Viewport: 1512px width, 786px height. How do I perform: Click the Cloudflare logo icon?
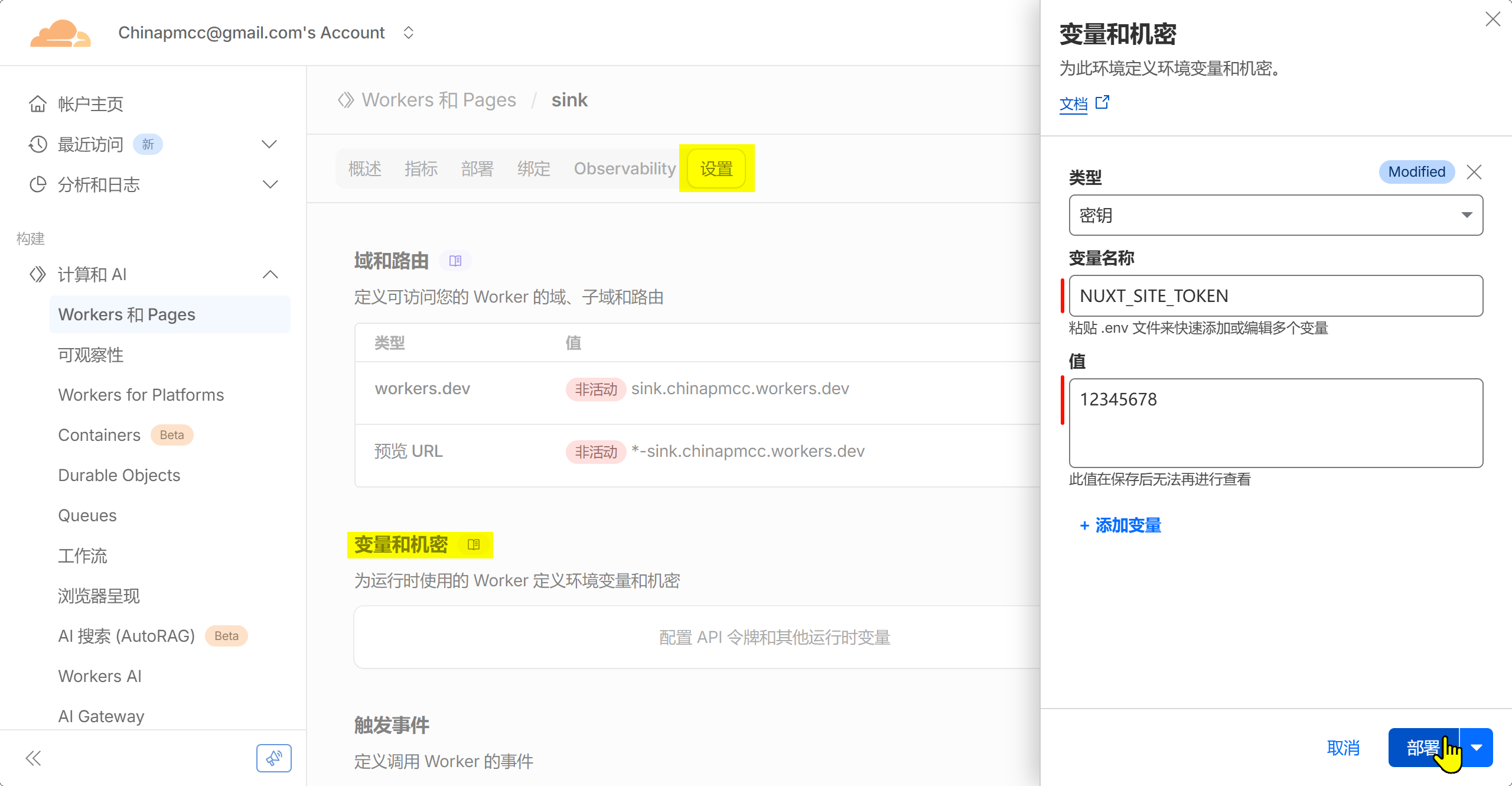click(60, 33)
